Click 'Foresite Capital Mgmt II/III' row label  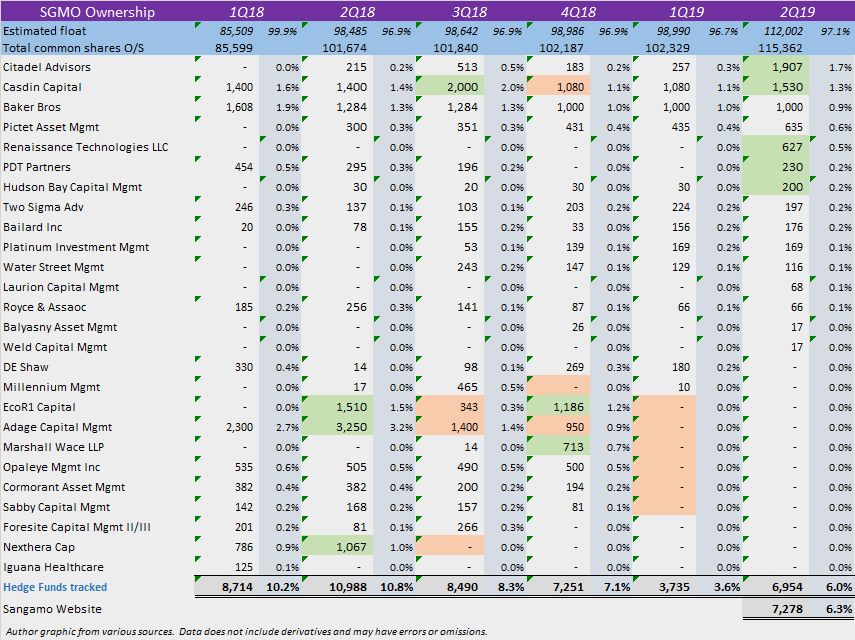[x=77, y=527]
